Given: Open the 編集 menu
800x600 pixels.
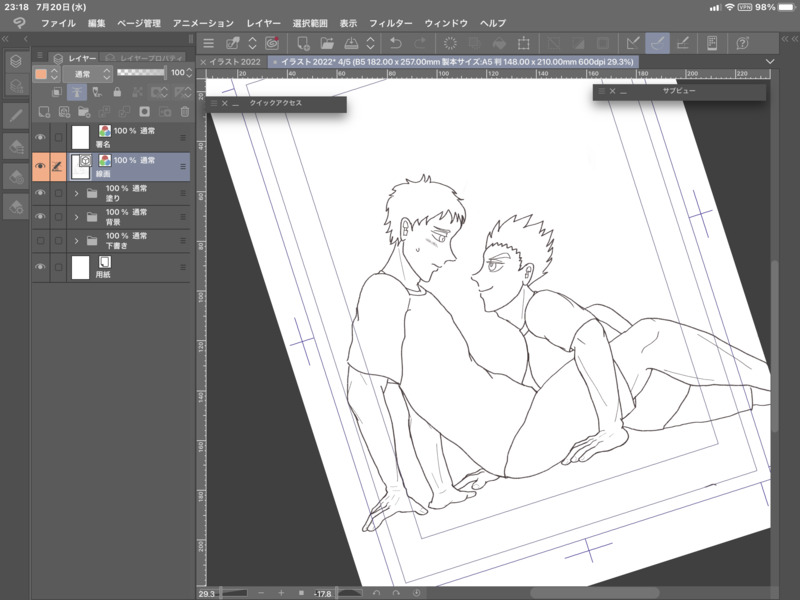Looking at the screenshot, I should tap(96, 23).
